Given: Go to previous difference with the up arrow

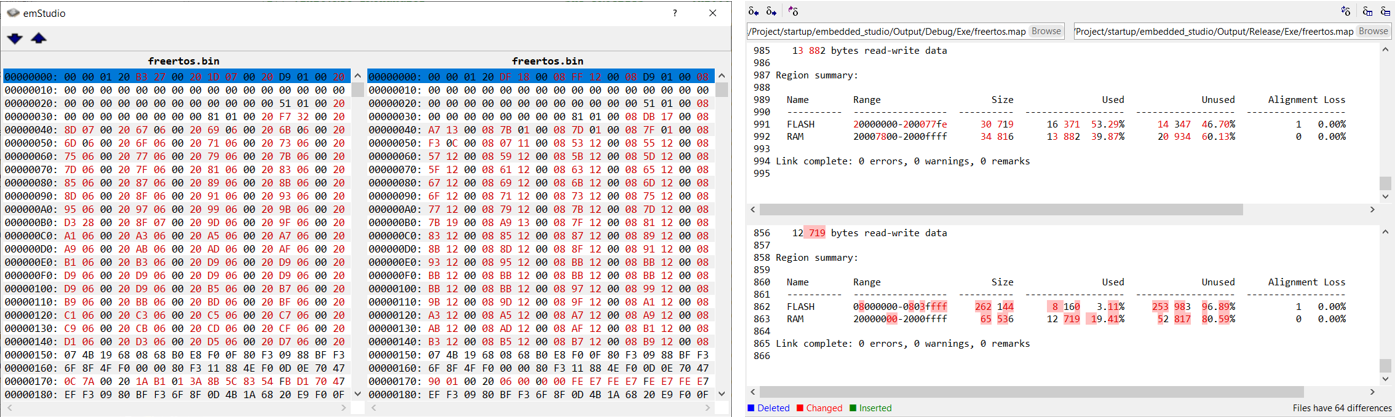Looking at the screenshot, I should pos(38,38).
